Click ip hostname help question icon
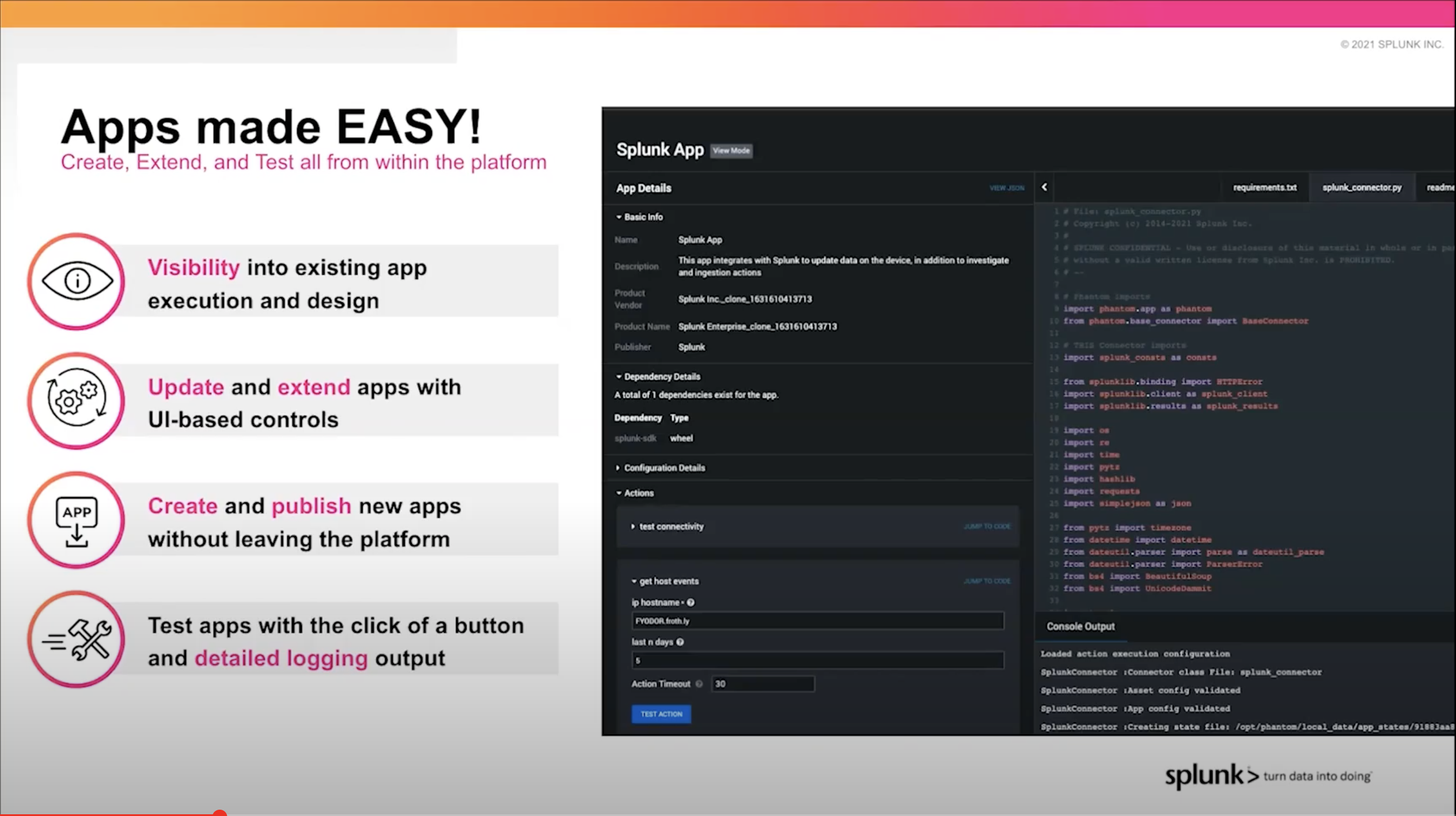The width and height of the screenshot is (1456, 816). tap(691, 603)
